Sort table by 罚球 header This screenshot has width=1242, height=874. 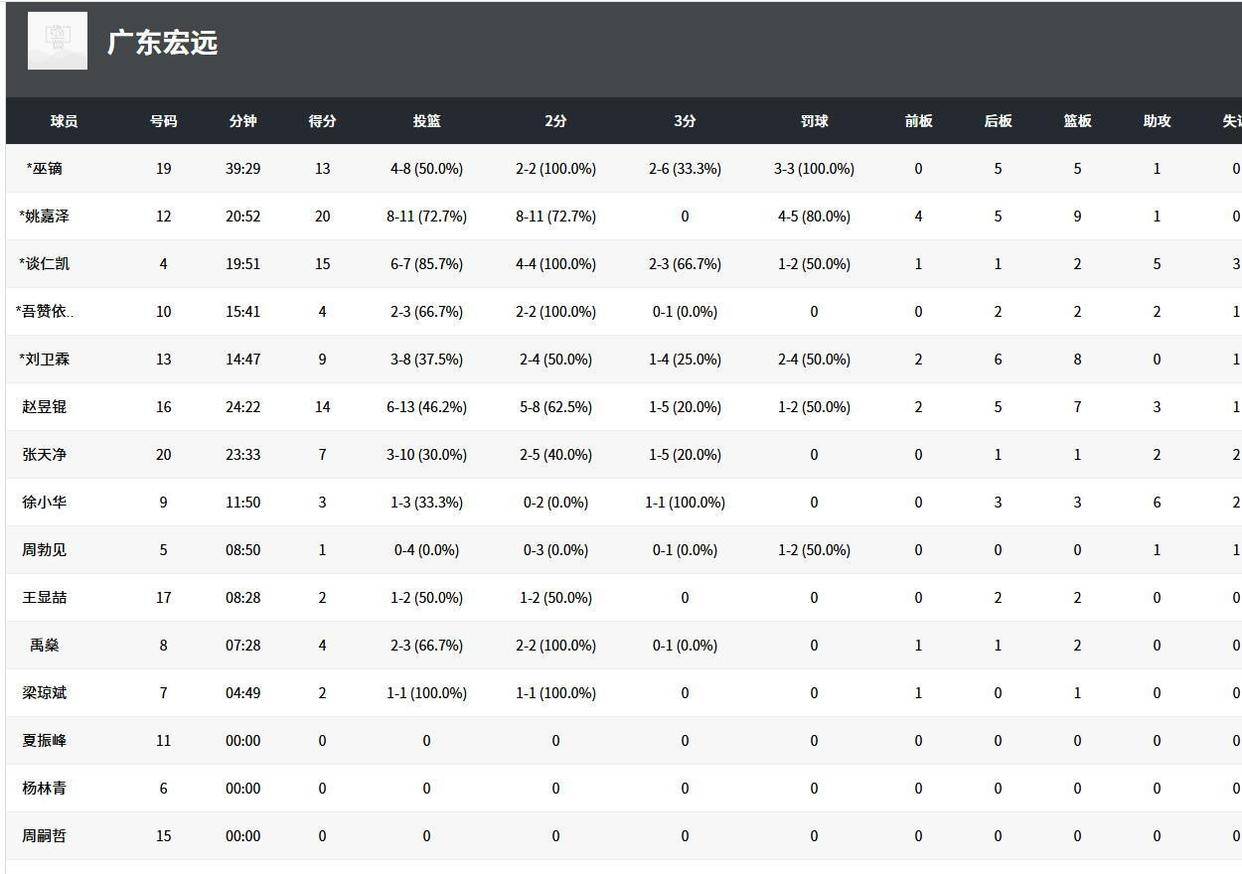click(814, 121)
